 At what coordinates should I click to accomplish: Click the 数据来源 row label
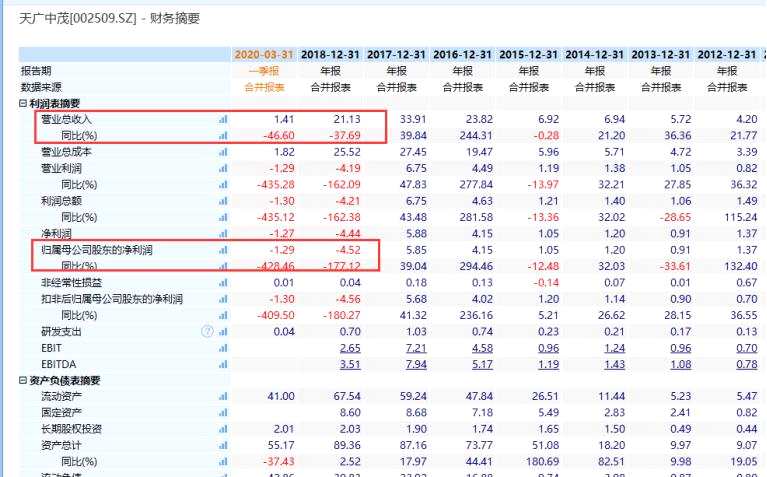41,87
